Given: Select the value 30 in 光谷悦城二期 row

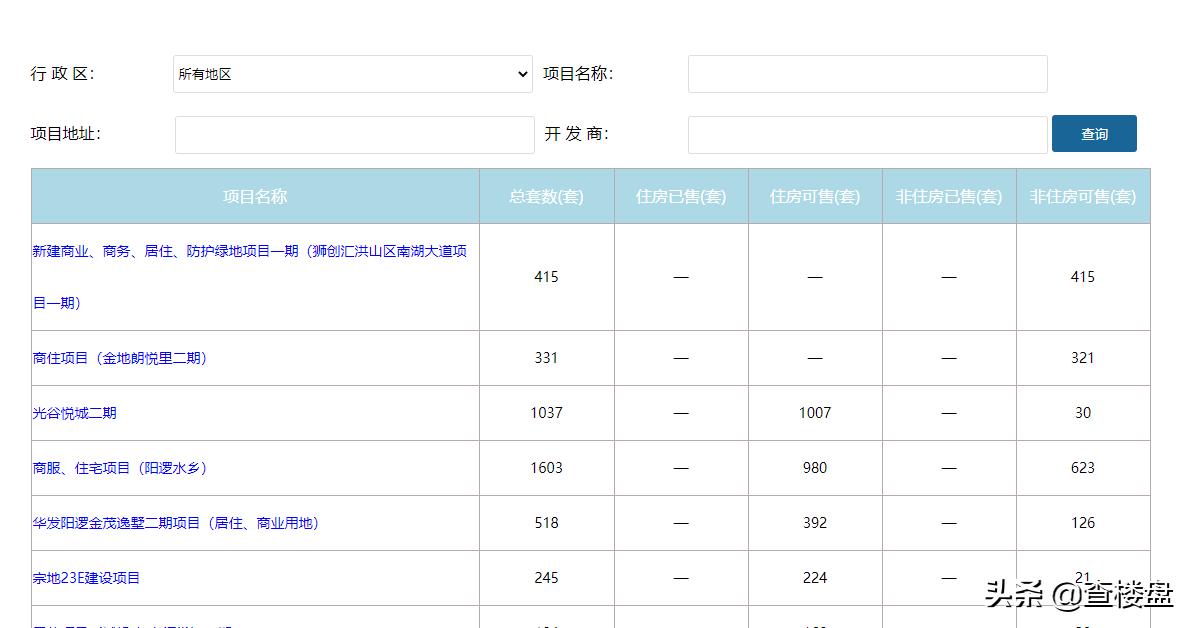Looking at the screenshot, I should (x=1083, y=413).
